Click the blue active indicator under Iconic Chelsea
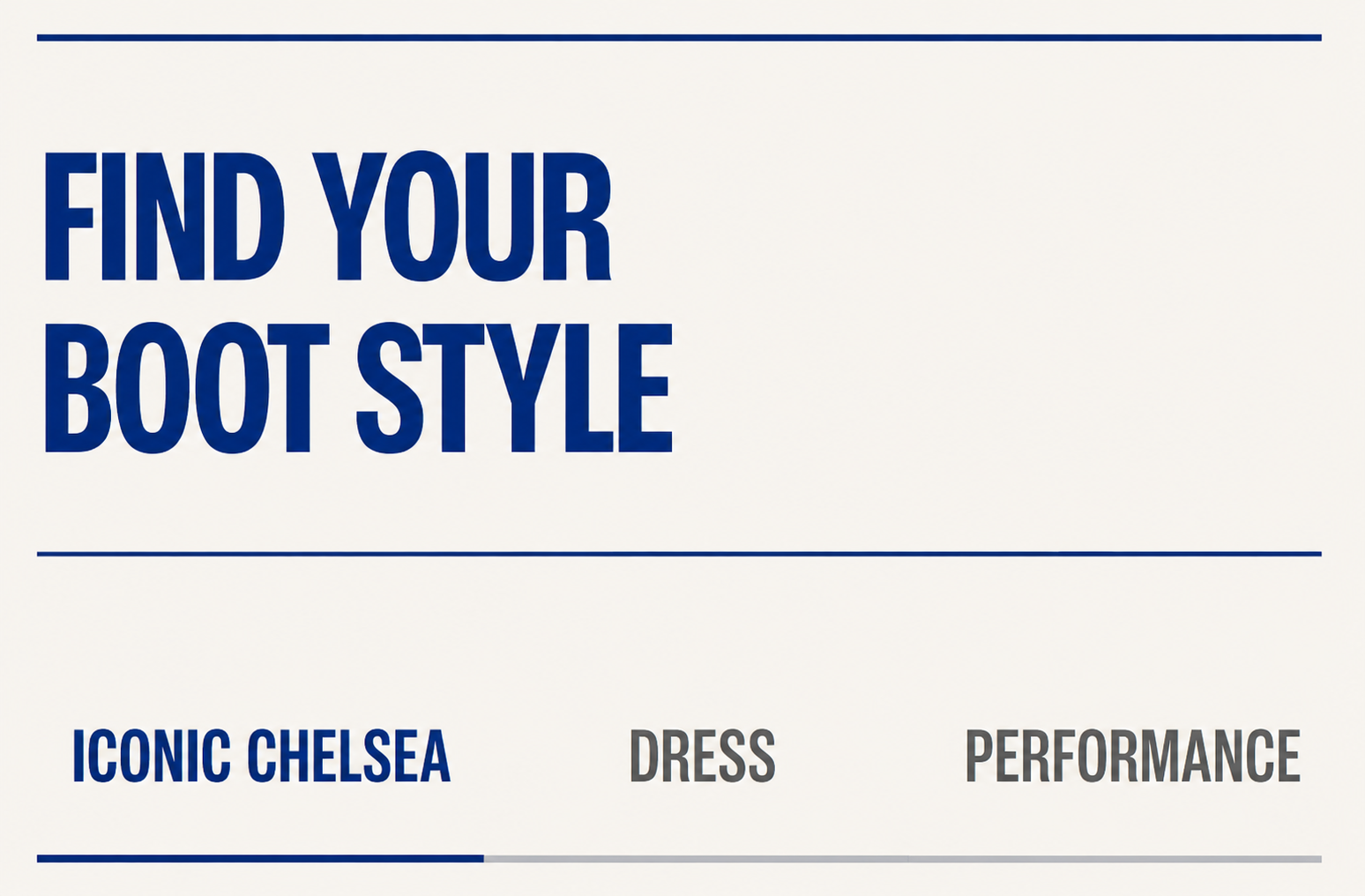1365x896 pixels. click(260, 858)
